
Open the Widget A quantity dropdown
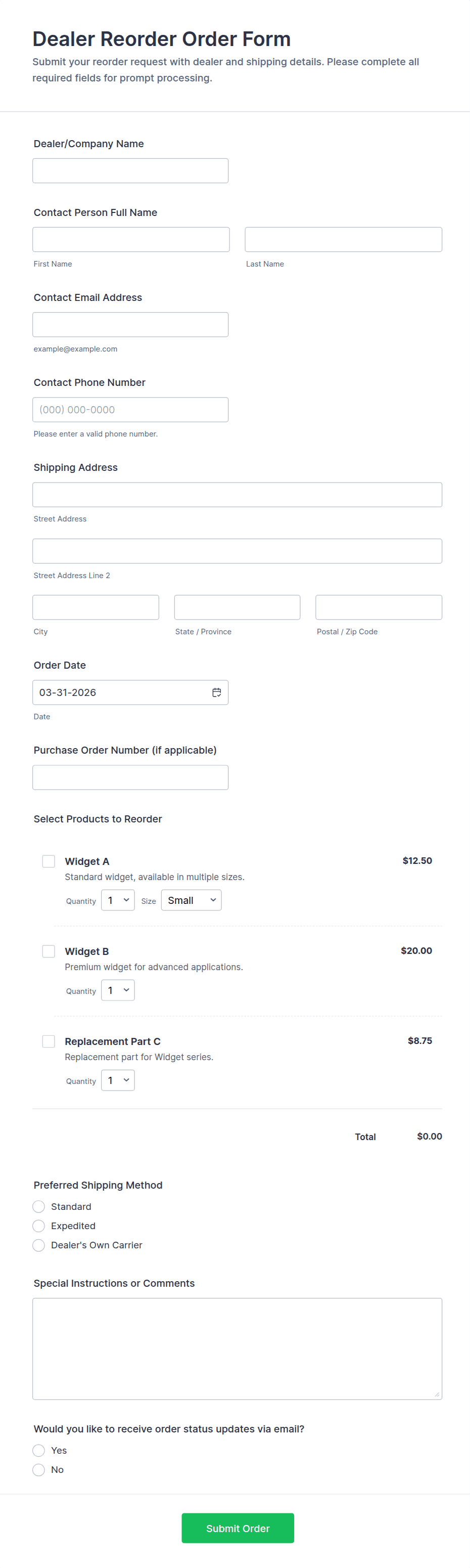[118, 900]
